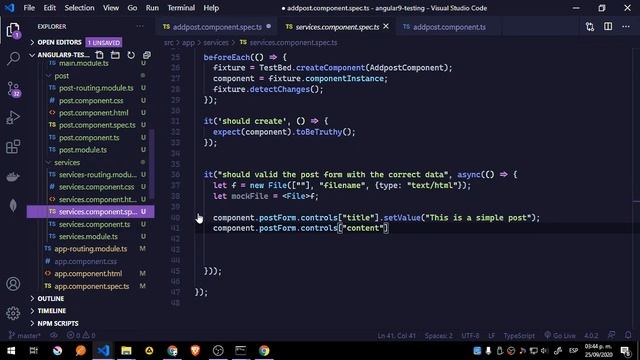Open the Help menu
The width and height of the screenshot is (640, 360).
(x=211, y=8)
